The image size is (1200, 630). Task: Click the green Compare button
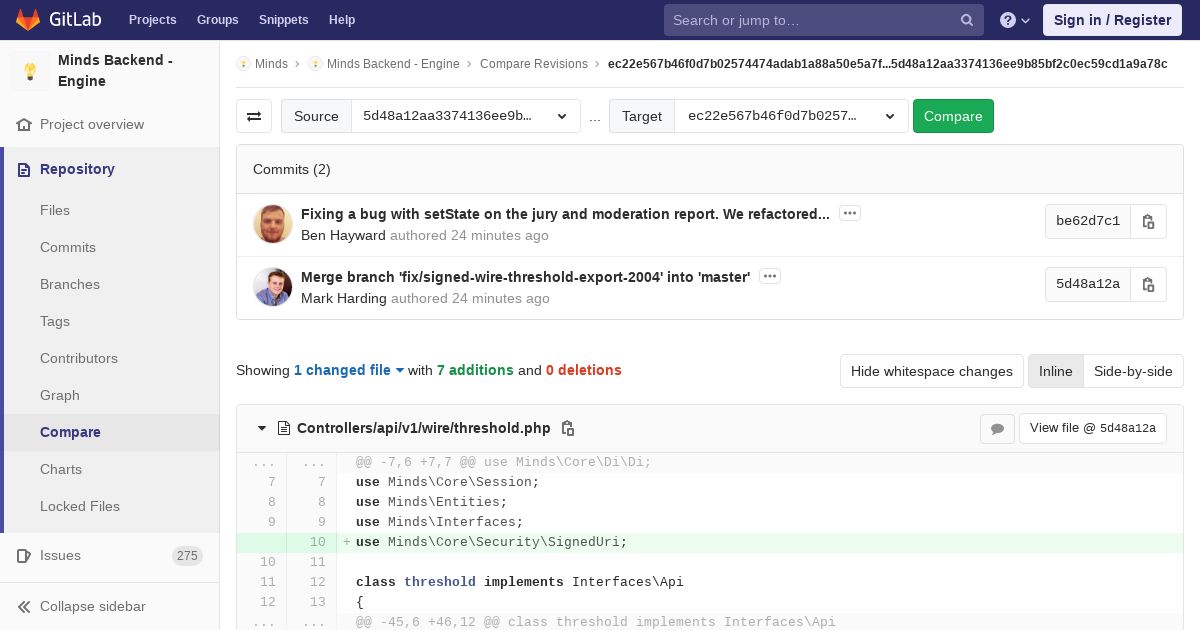coord(952,116)
